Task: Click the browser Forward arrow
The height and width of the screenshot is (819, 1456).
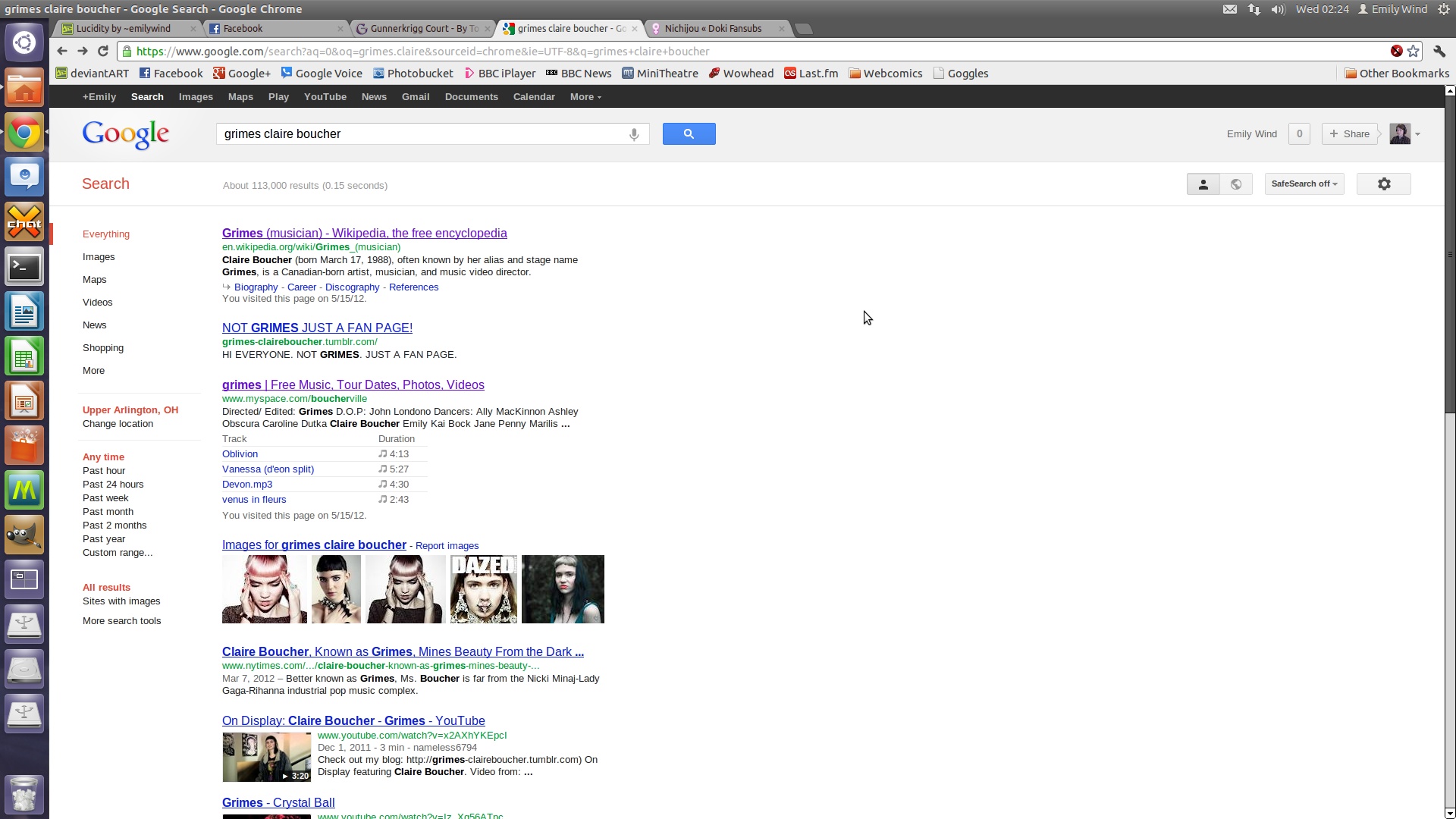Action: pyautogui.click(x=83, y=52)
